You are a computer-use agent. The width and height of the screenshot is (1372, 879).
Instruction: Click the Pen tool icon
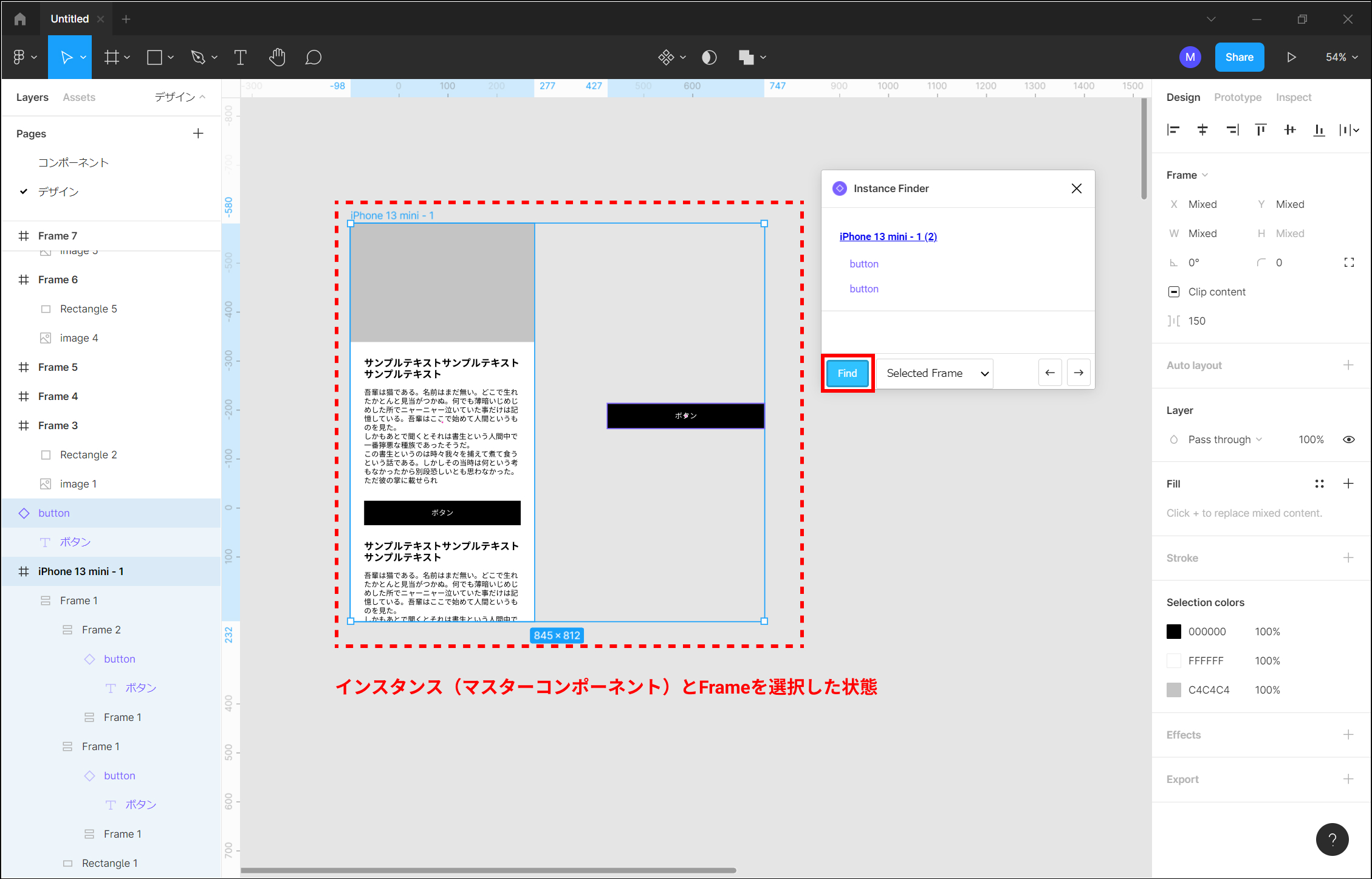(x=197, y=57)
